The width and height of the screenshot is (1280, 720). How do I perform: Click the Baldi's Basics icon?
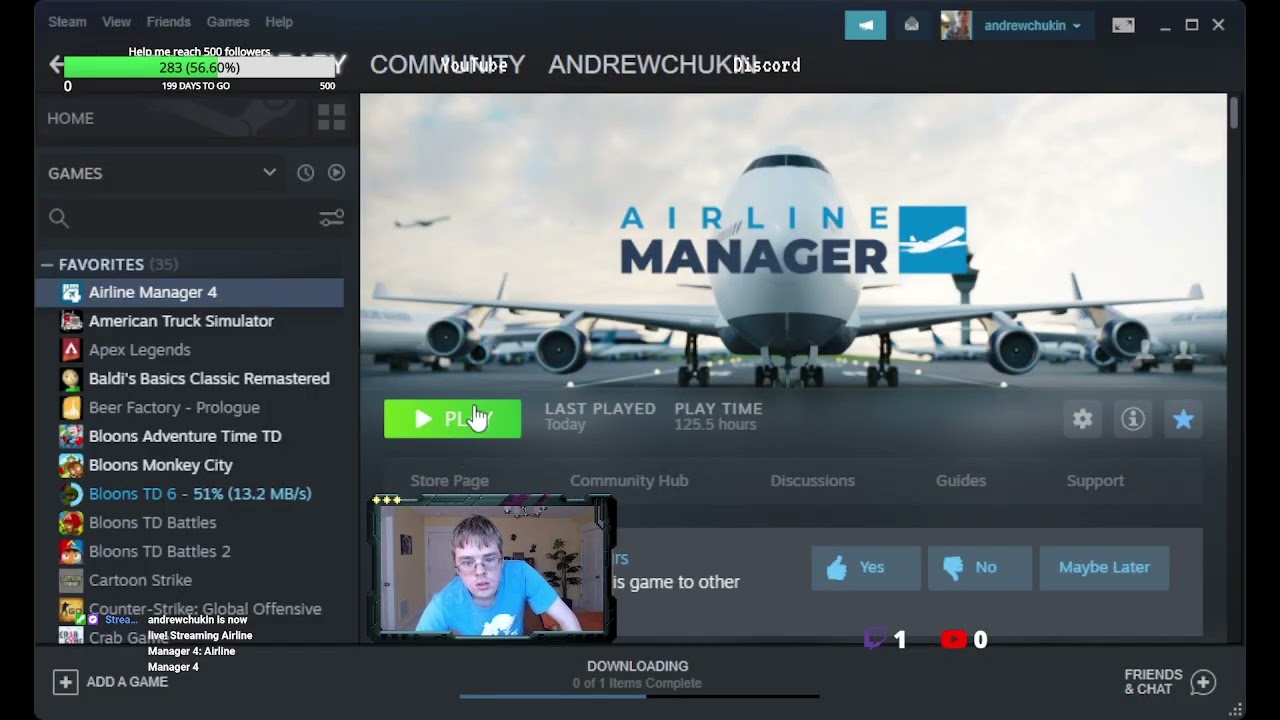pos(71,378)
